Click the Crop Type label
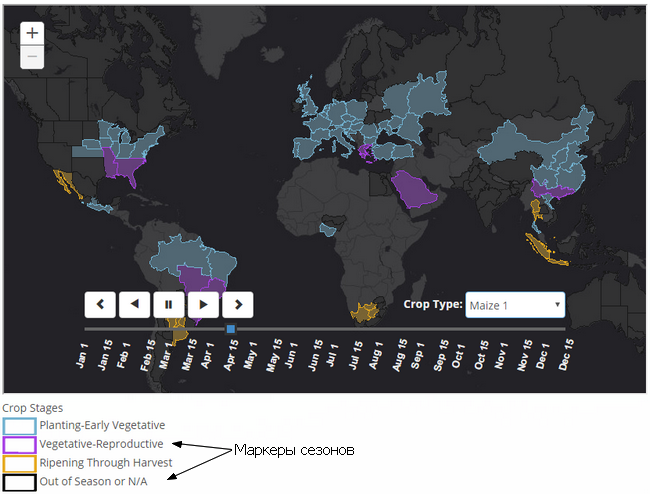 pyautogui.click(x=433, y=304)
